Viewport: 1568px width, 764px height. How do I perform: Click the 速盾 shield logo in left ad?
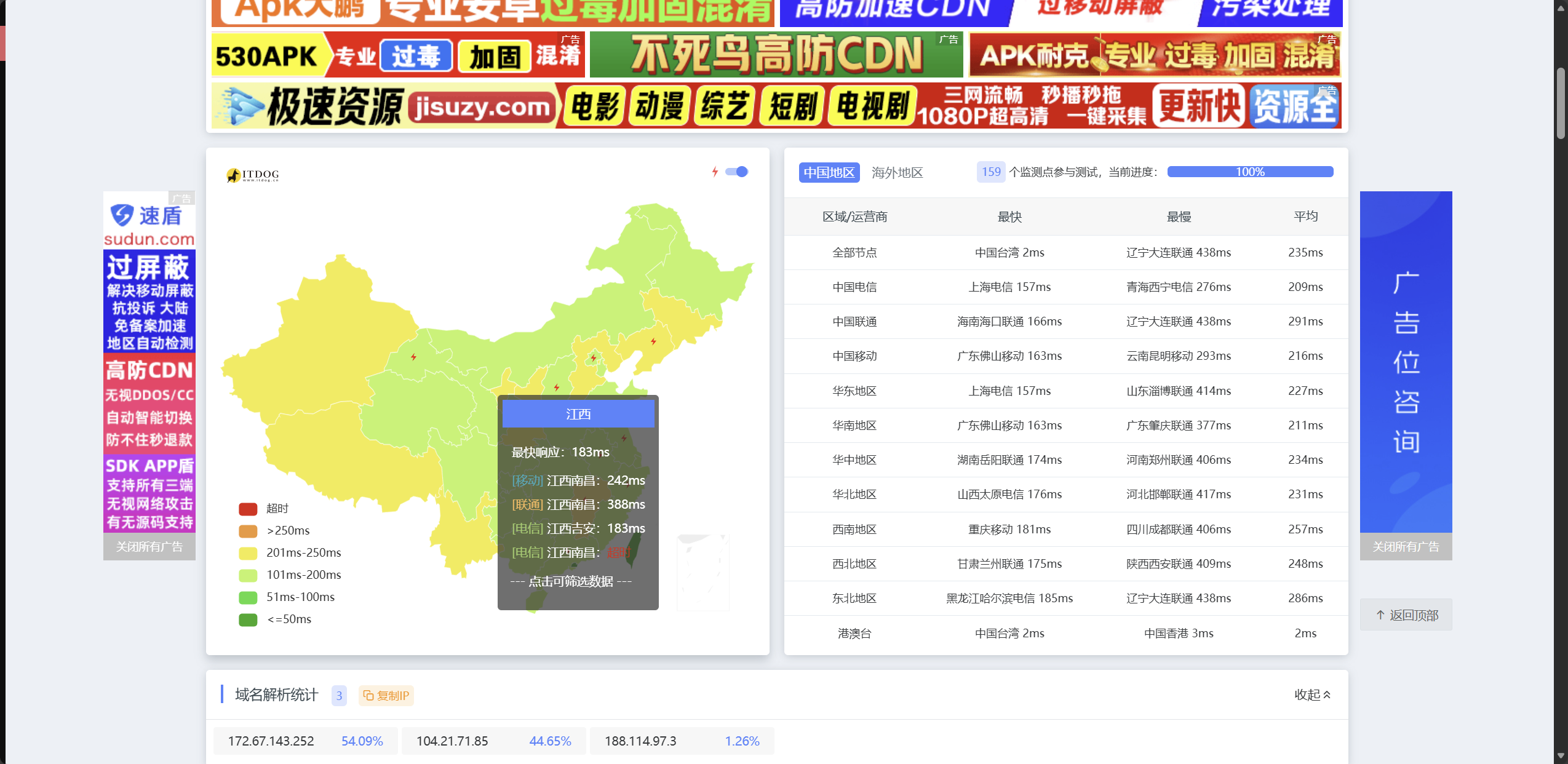coord(122,215)
